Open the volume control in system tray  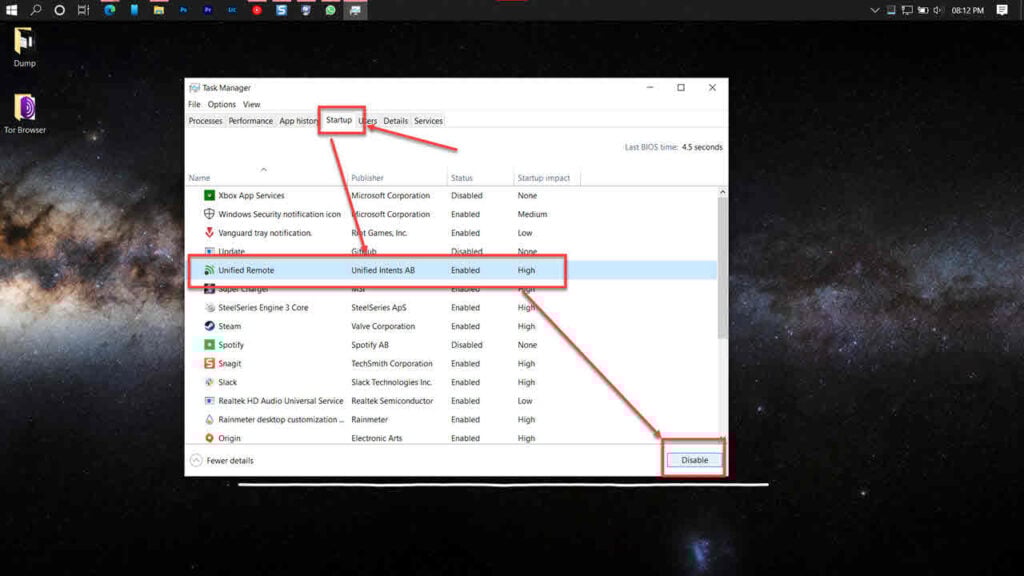(938, 10)
